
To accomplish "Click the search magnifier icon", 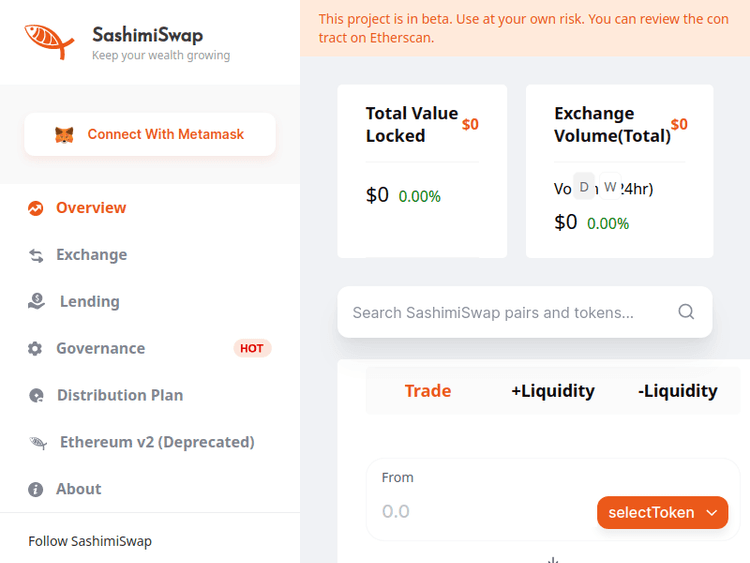I will tap(686, 312).
